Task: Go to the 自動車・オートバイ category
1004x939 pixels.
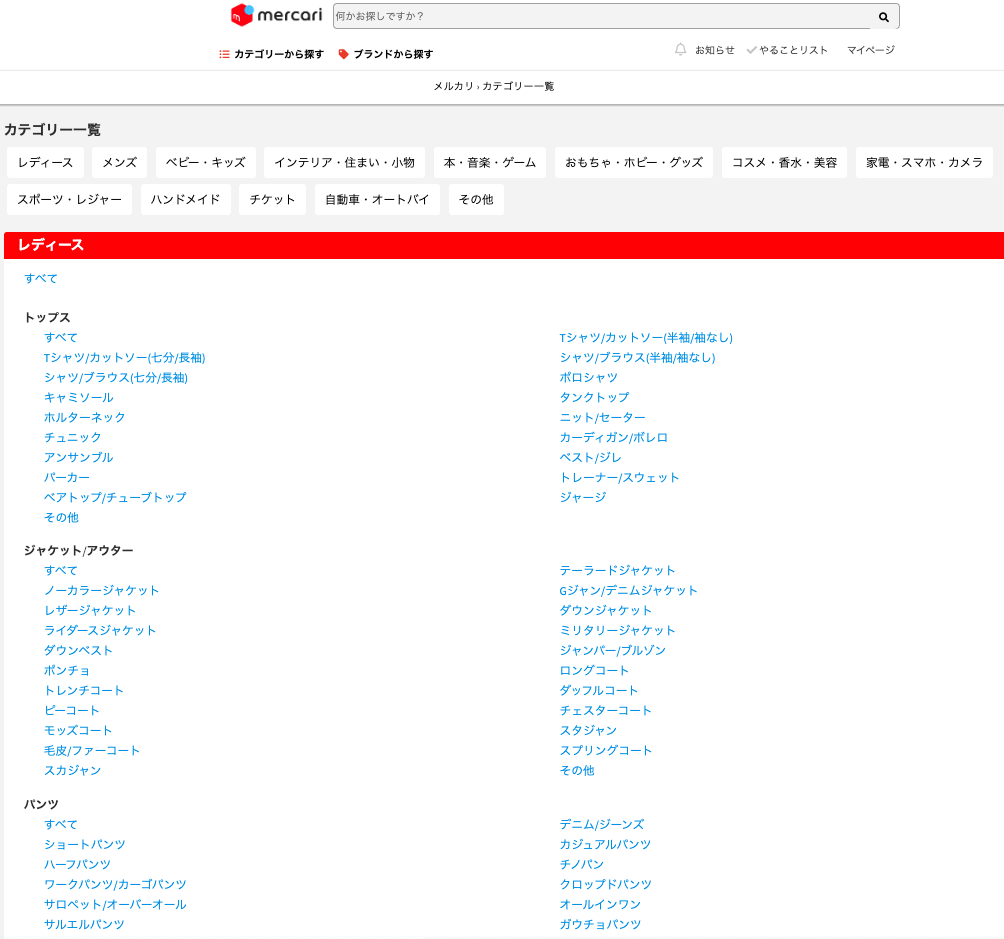Action: (377, 199)
